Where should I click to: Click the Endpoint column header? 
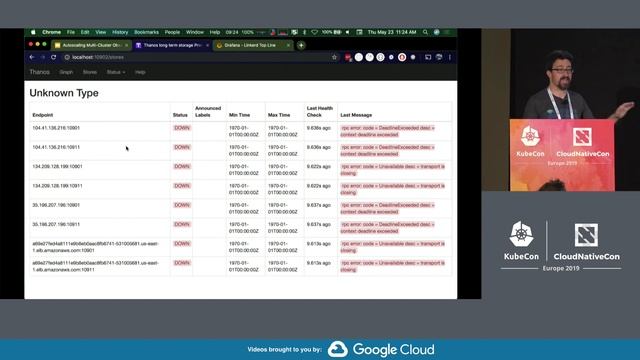coord(43,115)
